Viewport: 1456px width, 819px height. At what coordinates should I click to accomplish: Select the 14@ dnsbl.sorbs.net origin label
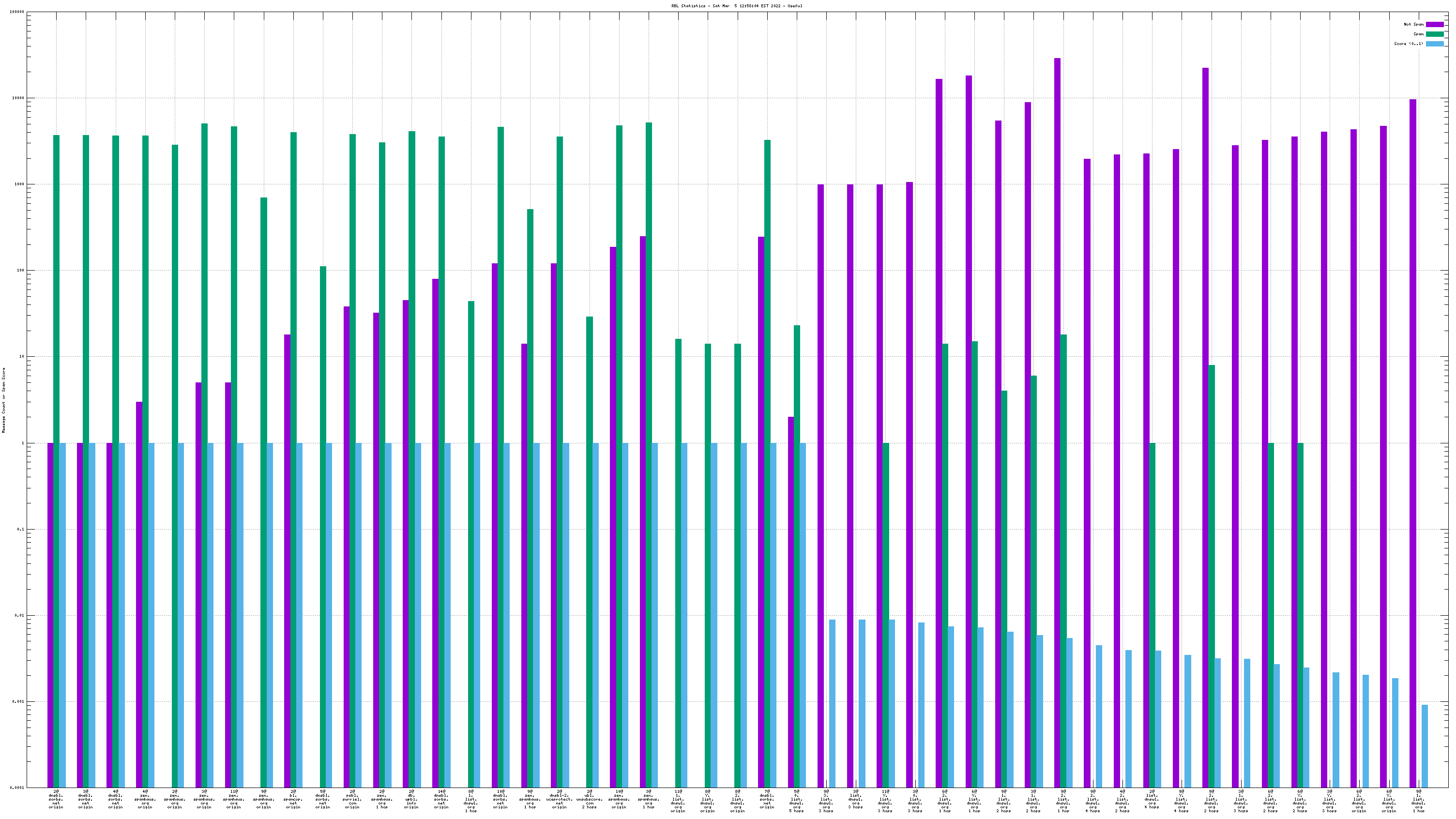441,799
